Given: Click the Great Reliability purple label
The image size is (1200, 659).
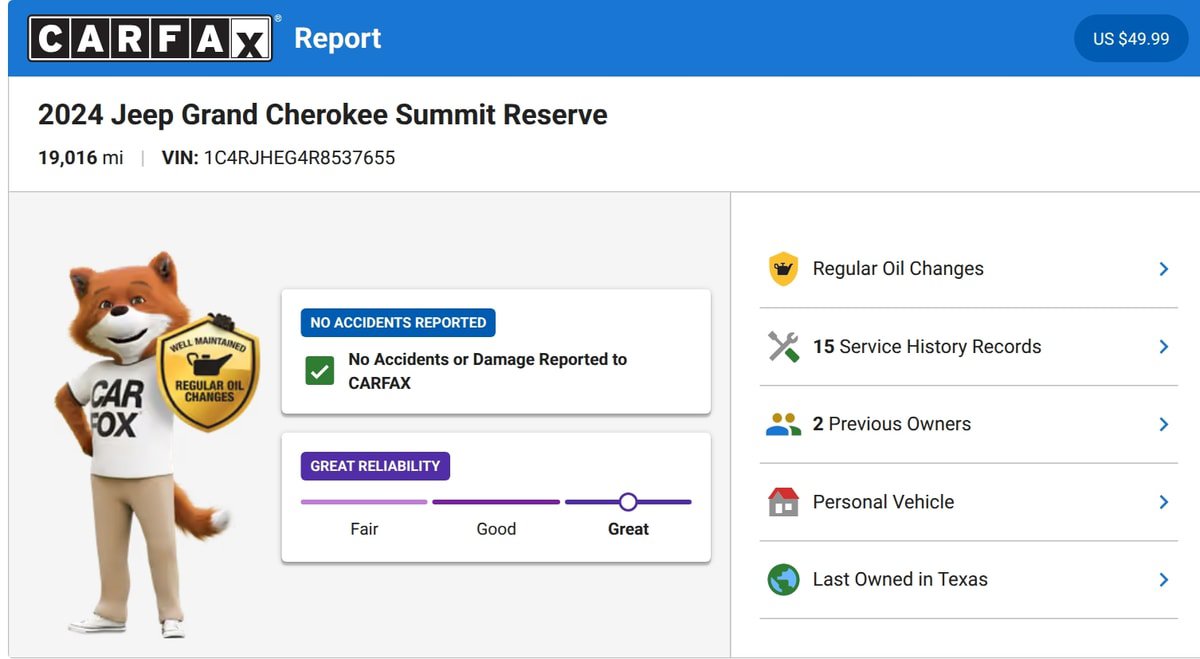Looking at the screenshot, I should [x=375, y=466].
